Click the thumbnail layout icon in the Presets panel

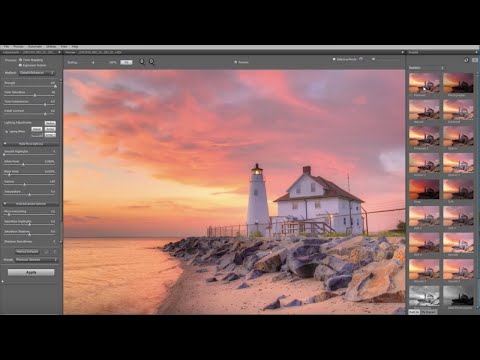(475, 60)
